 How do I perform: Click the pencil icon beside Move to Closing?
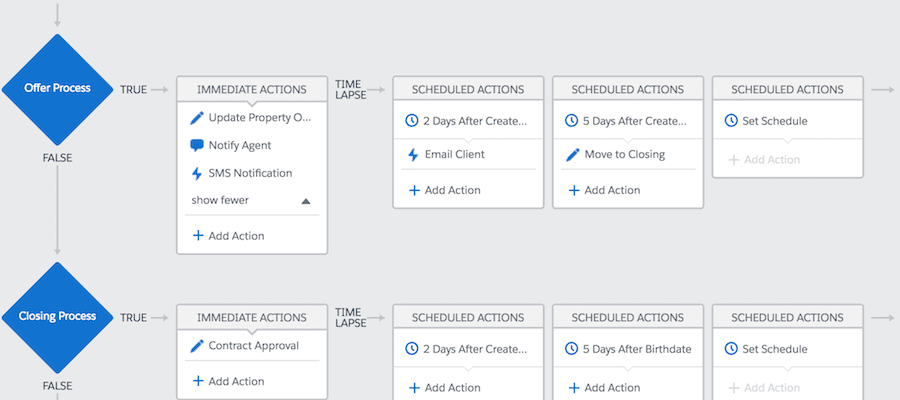(x=573, y=155)
